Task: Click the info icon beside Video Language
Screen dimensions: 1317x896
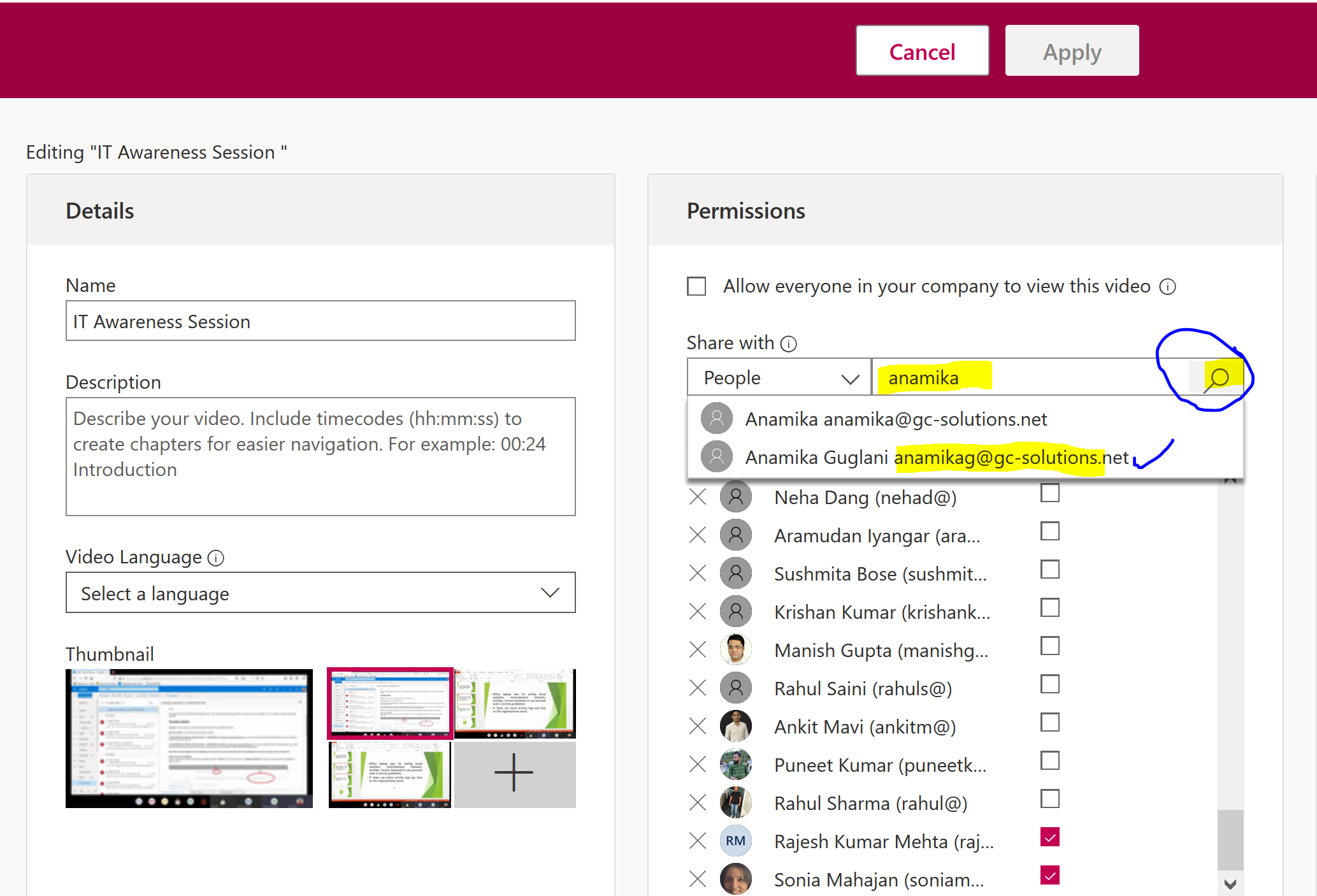Action: tap(216, 558)
